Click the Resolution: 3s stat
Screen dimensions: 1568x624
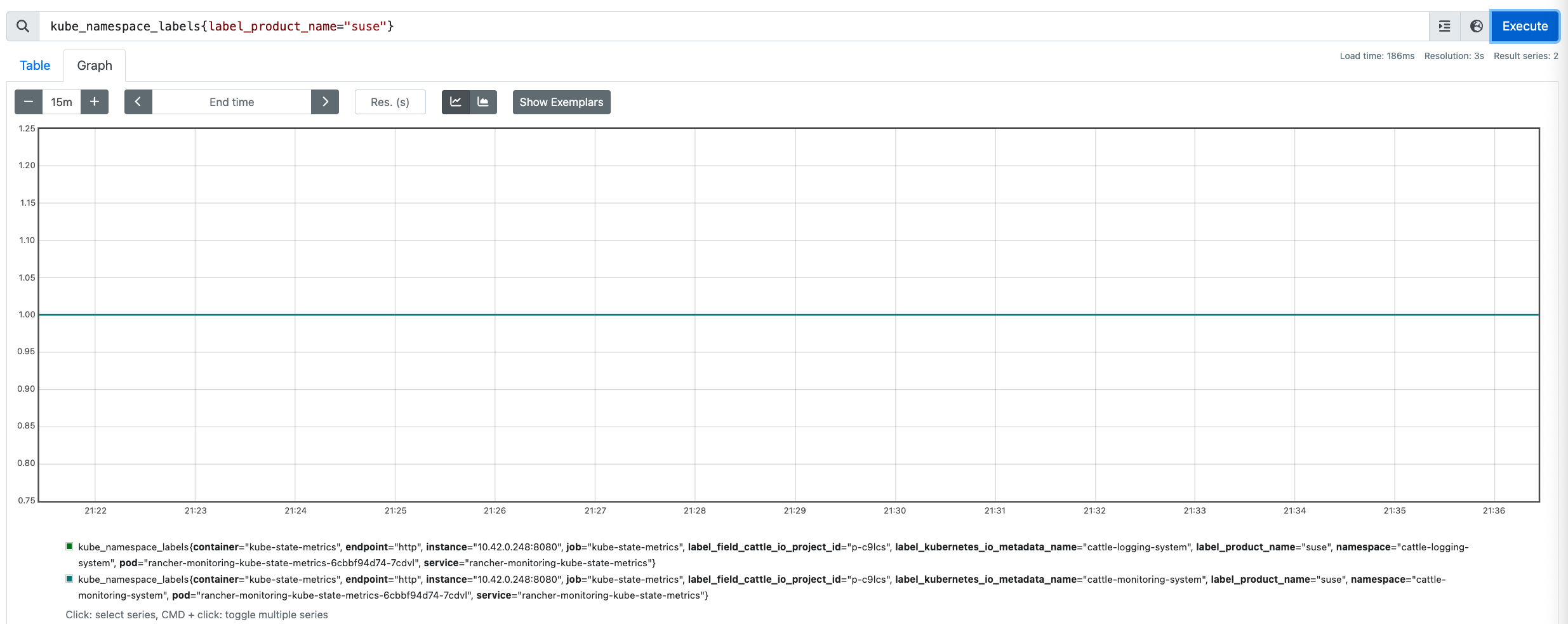click(x=1454, y=56)
